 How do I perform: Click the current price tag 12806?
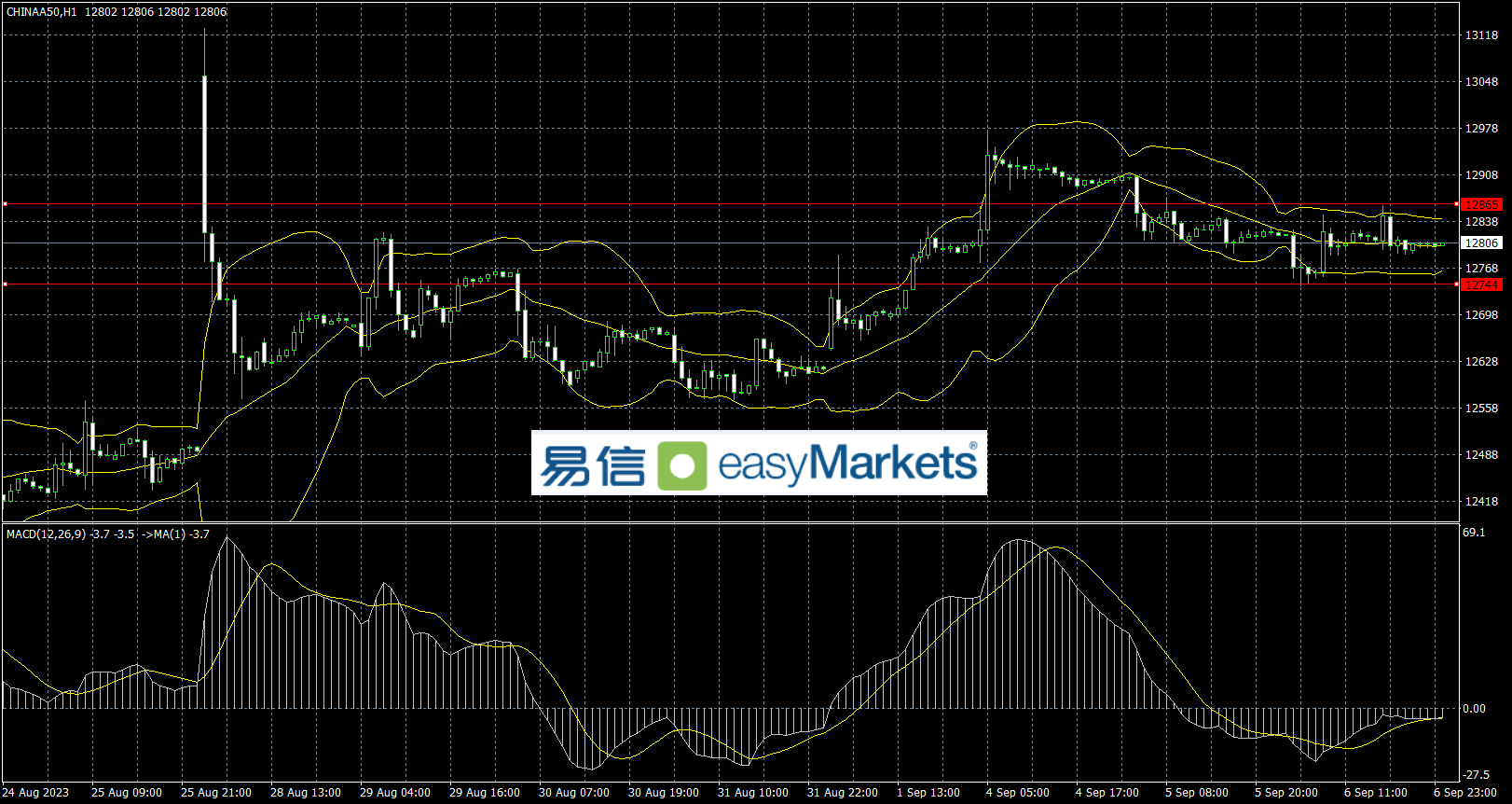pos(1481,243)
